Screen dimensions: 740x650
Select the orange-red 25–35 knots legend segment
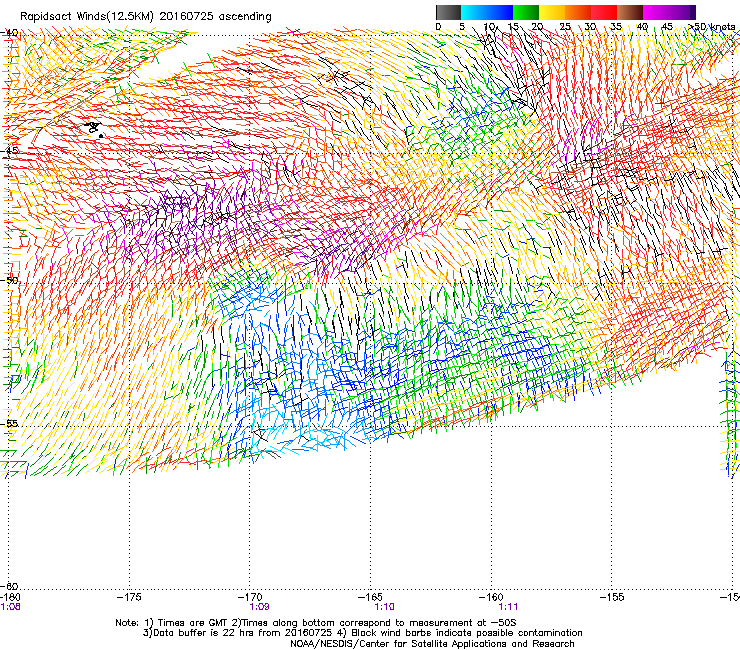591,12
